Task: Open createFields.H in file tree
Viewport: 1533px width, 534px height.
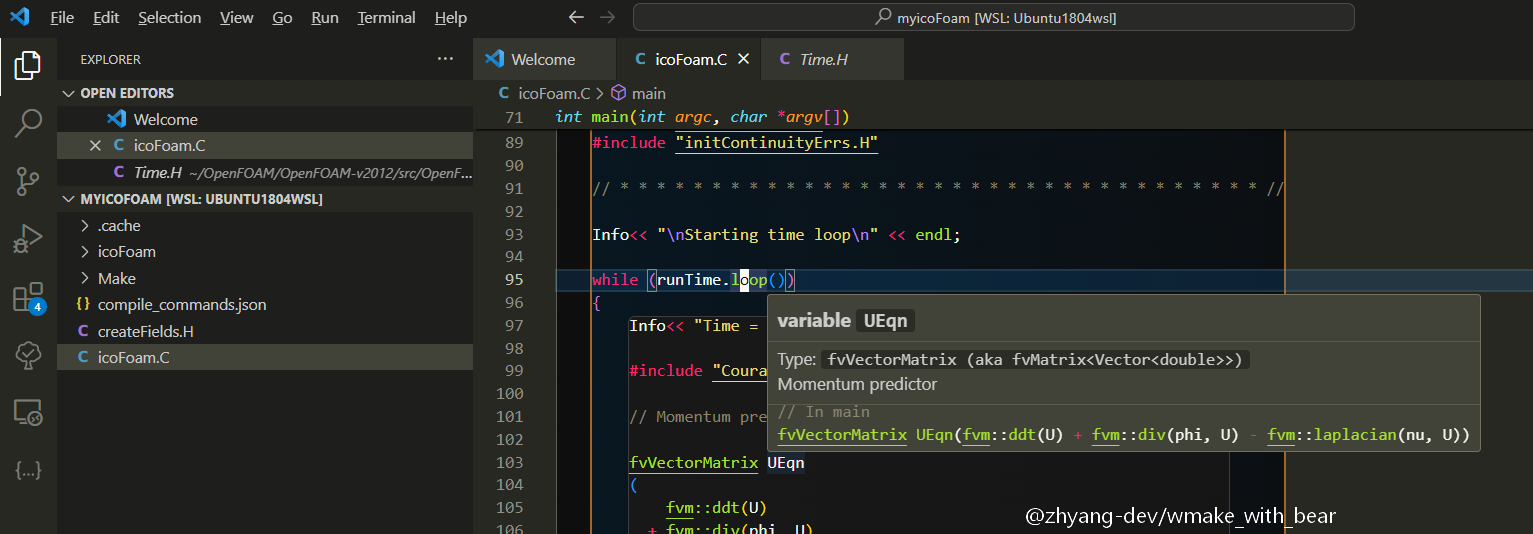Action: (x=145, y=332)
